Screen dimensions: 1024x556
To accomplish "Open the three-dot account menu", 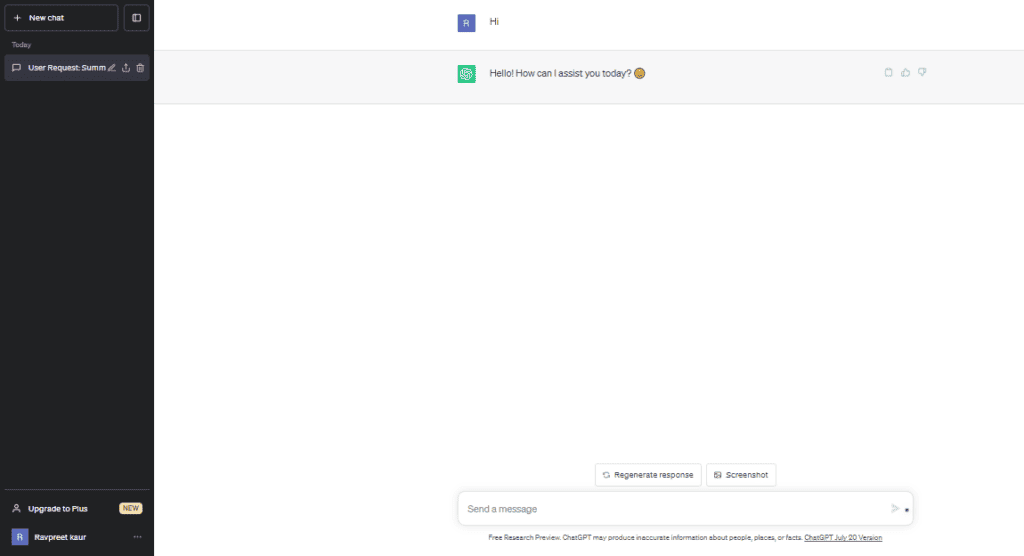I will coord(138,537).
